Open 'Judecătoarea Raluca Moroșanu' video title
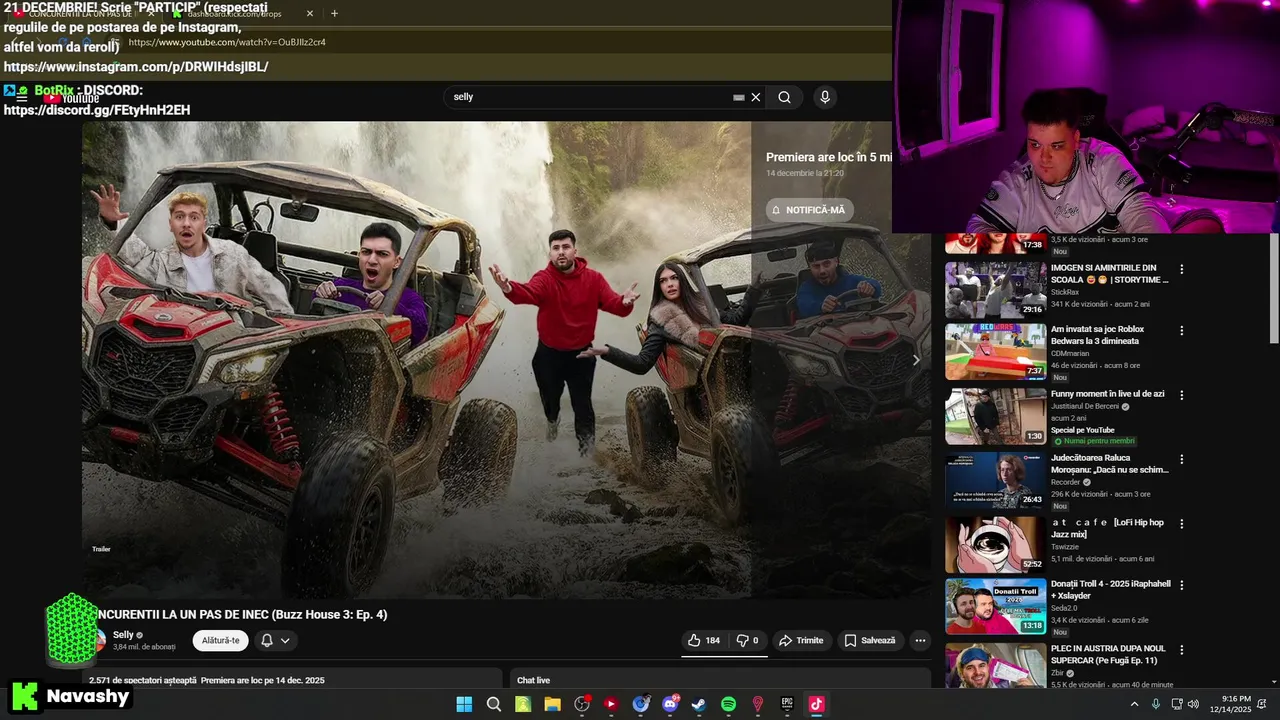 click(1110, 463)
